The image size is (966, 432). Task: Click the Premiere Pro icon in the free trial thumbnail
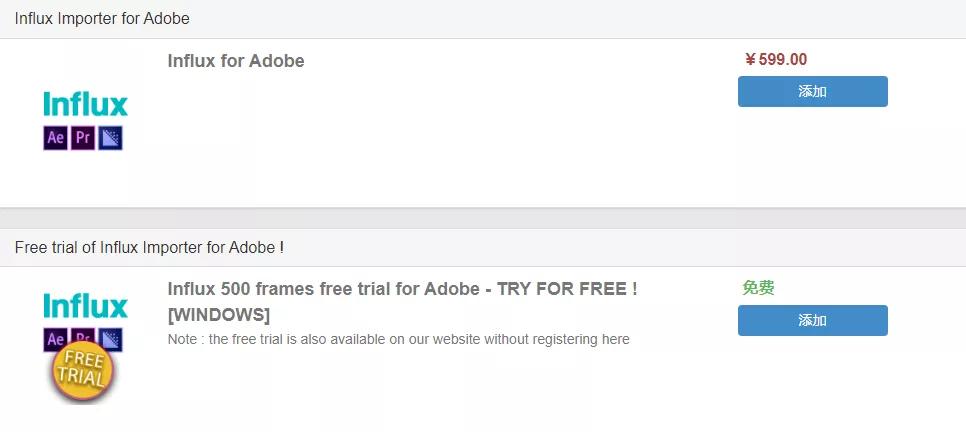pyautogui.click(x=84, y=335)
